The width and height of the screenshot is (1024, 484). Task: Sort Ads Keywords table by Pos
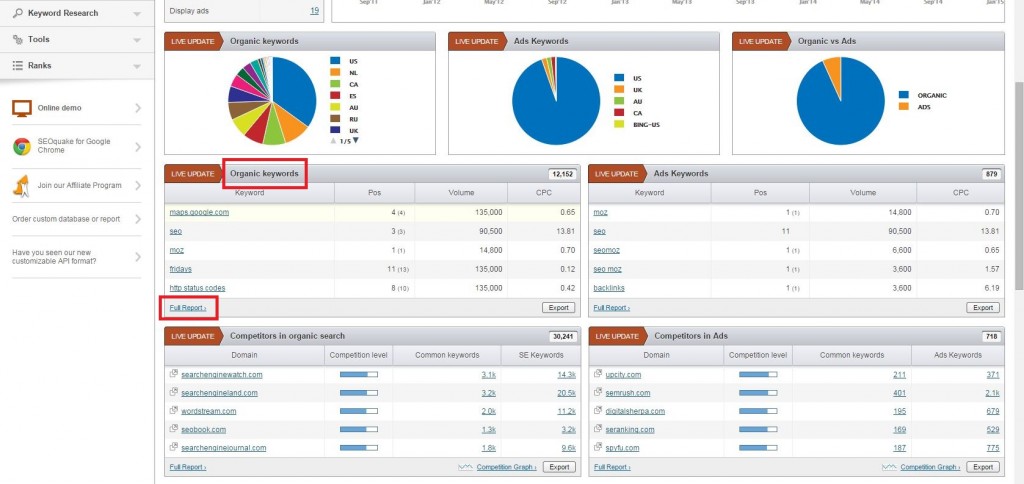tap(760, 193)
